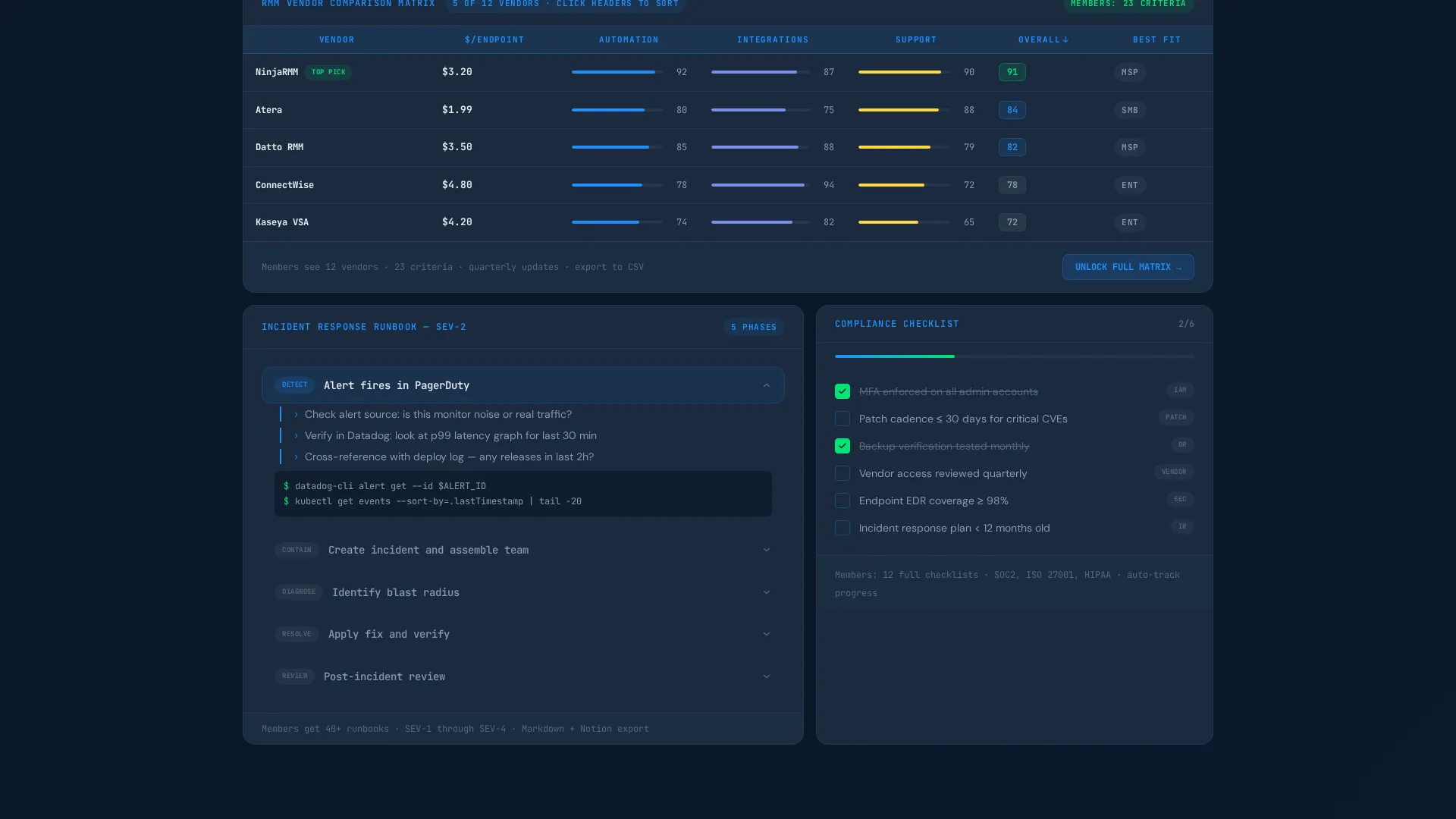Sort by $/Endpoint column header
The height and width of the screenshot is (819, 1456).
click(494, 39)
